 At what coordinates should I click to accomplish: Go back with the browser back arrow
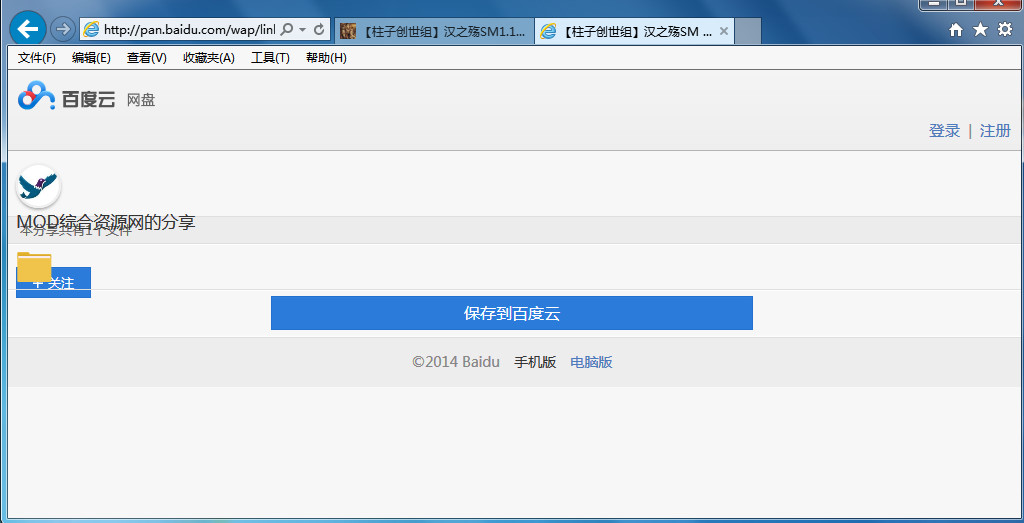(27, 29)
